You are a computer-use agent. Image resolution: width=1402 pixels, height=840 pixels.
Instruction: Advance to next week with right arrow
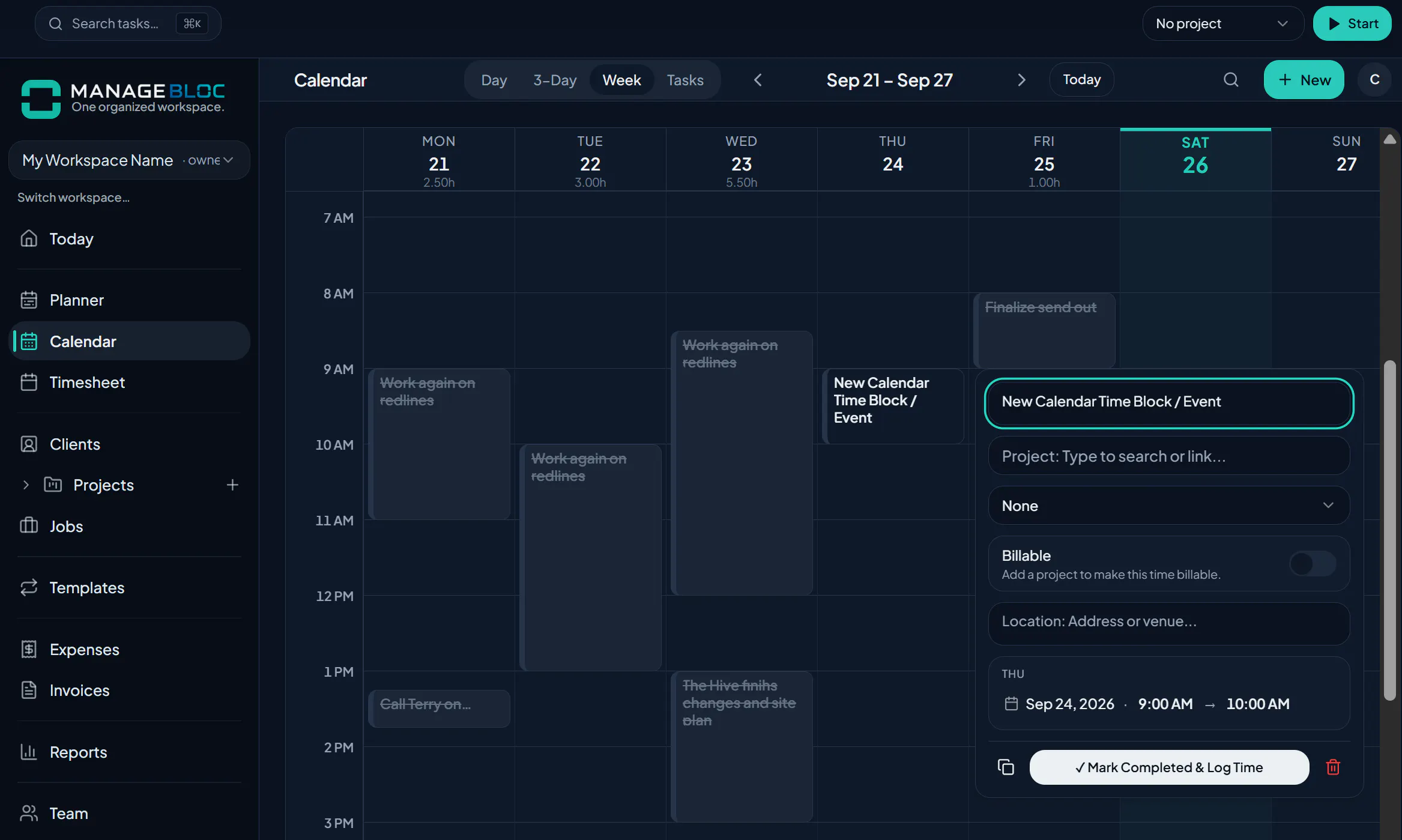(x=1021, y=80)
